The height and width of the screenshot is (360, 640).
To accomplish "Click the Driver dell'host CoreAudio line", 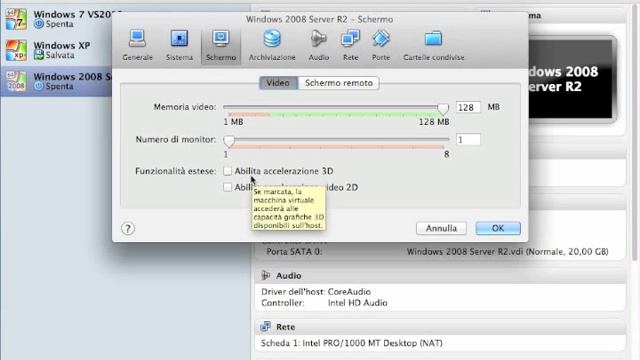I will 316,292.
